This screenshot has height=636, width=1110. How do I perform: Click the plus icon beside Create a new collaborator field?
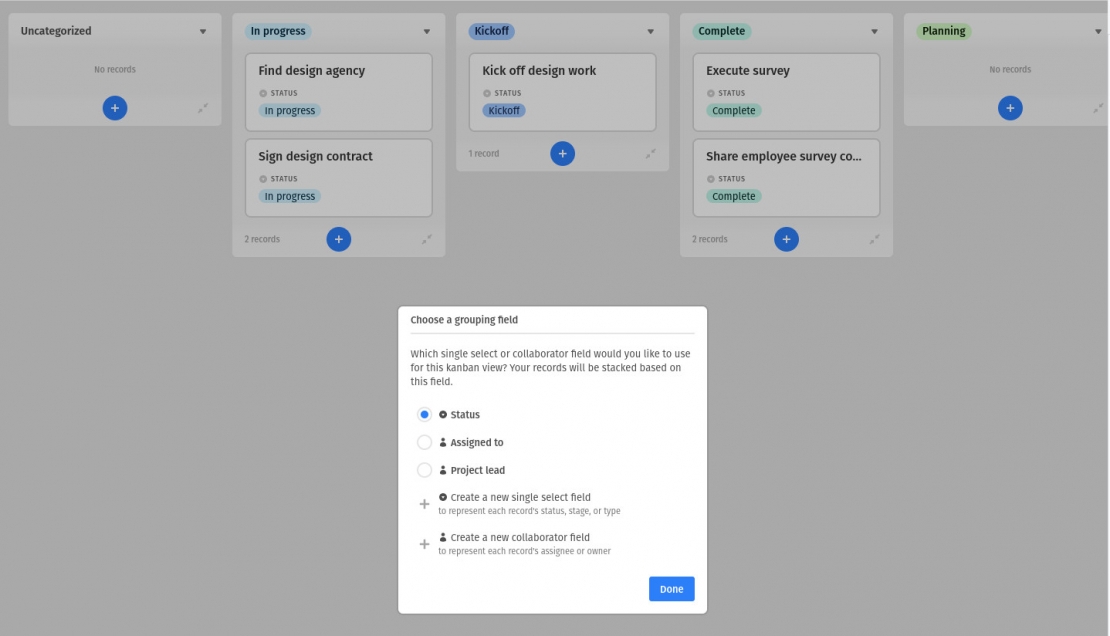click(424, 544)
